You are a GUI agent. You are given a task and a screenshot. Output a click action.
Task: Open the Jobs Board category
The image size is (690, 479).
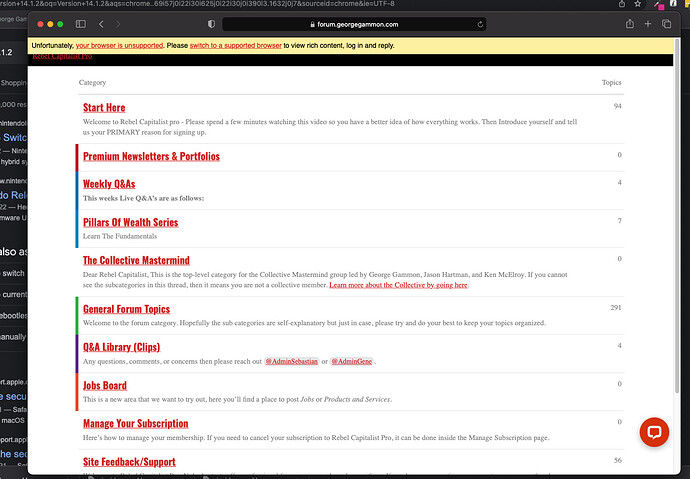click(x=105, y=385)
